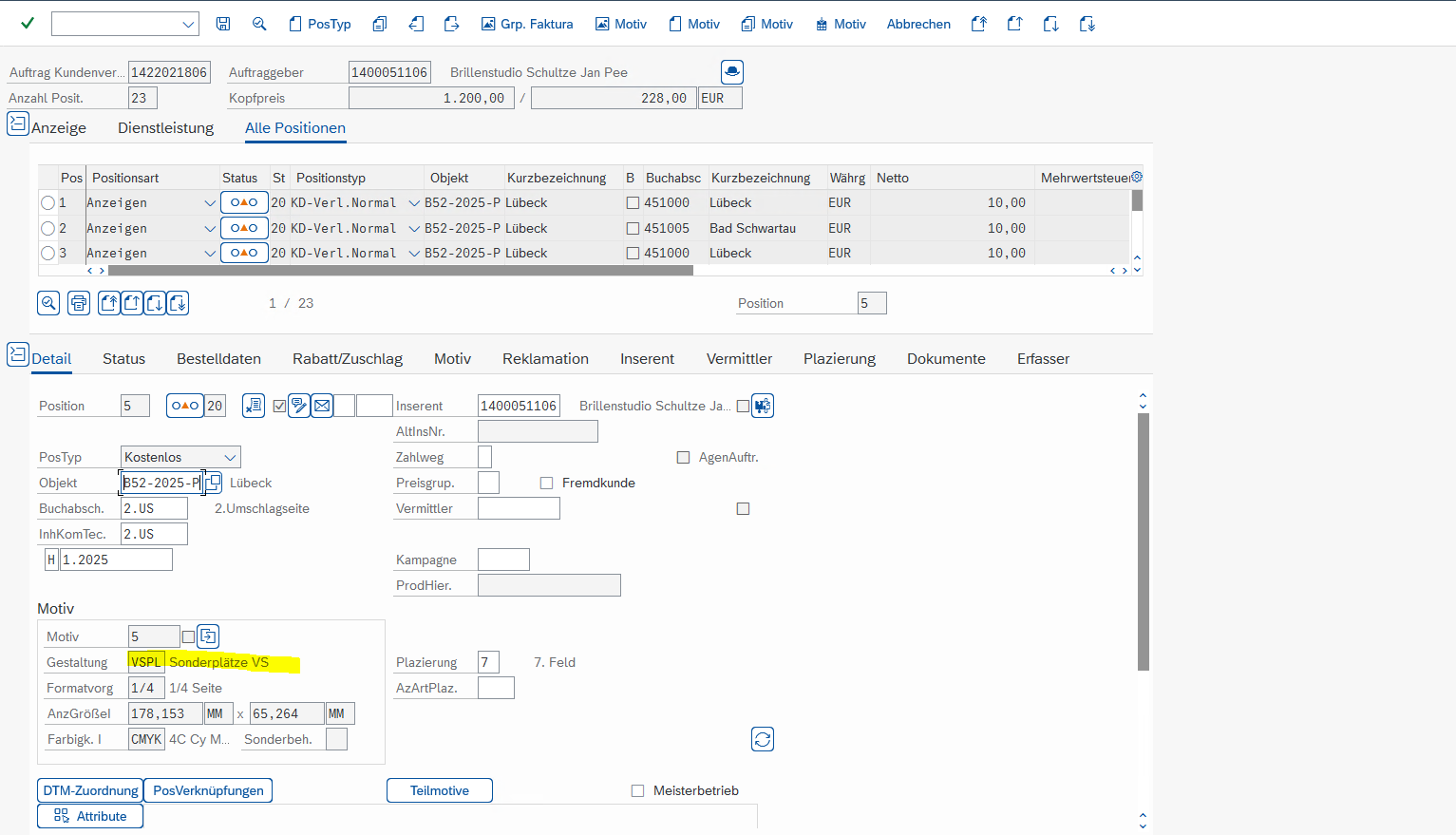
Task: Toggle the B checkbox in row 451005
Action: pyautogui.click(x=633, y=228)
